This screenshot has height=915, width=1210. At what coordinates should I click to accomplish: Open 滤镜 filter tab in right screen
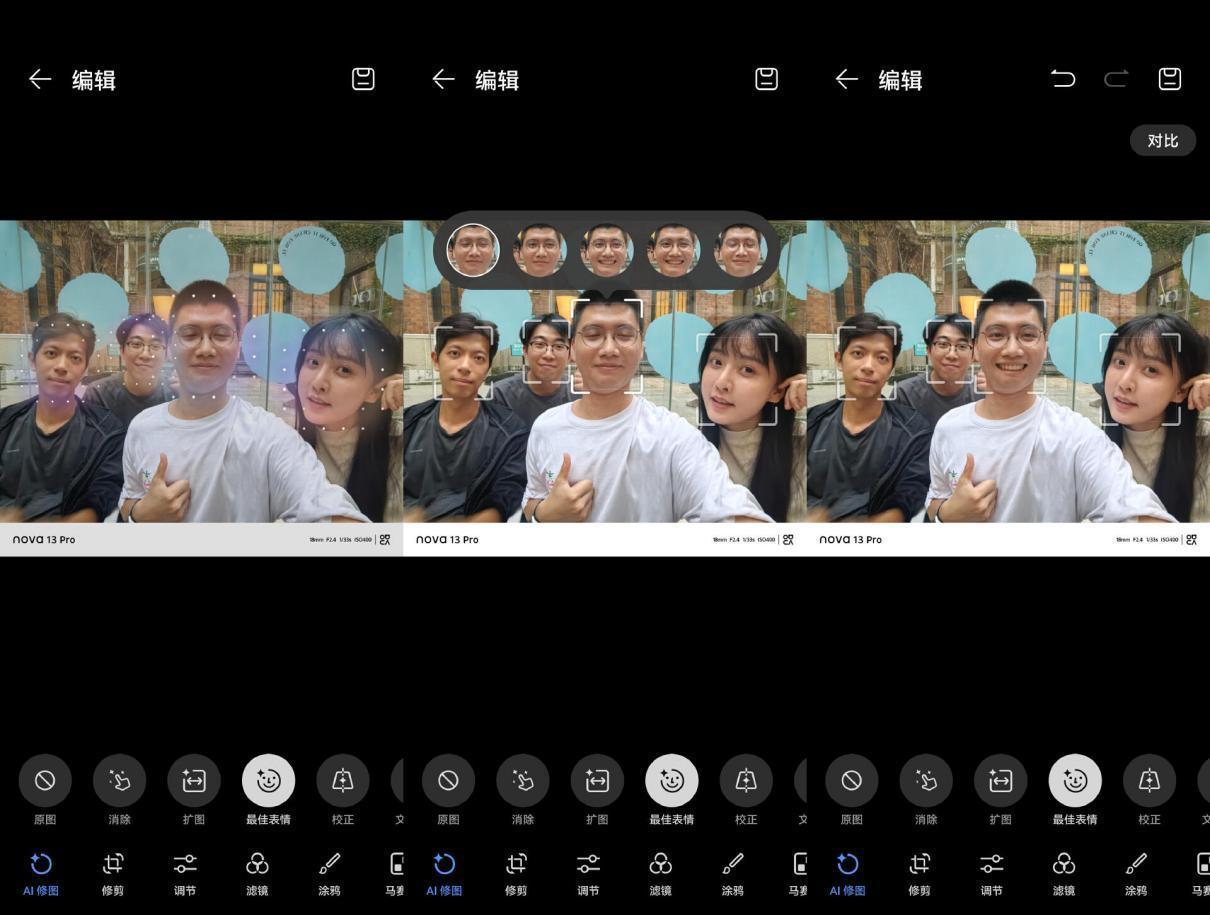click(1064, 873)
